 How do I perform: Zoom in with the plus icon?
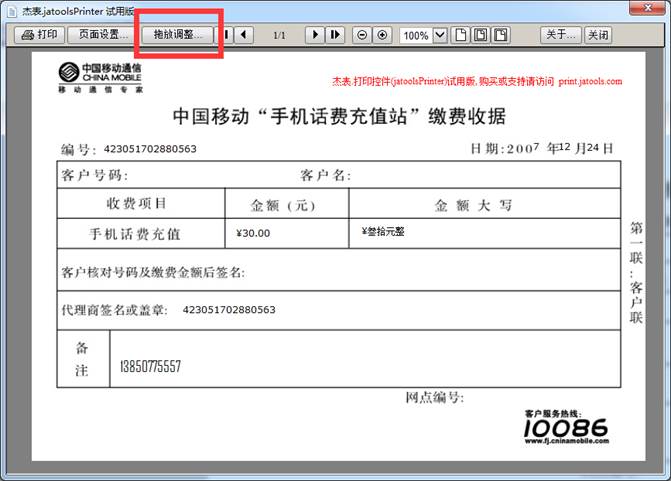click(382, 35)
